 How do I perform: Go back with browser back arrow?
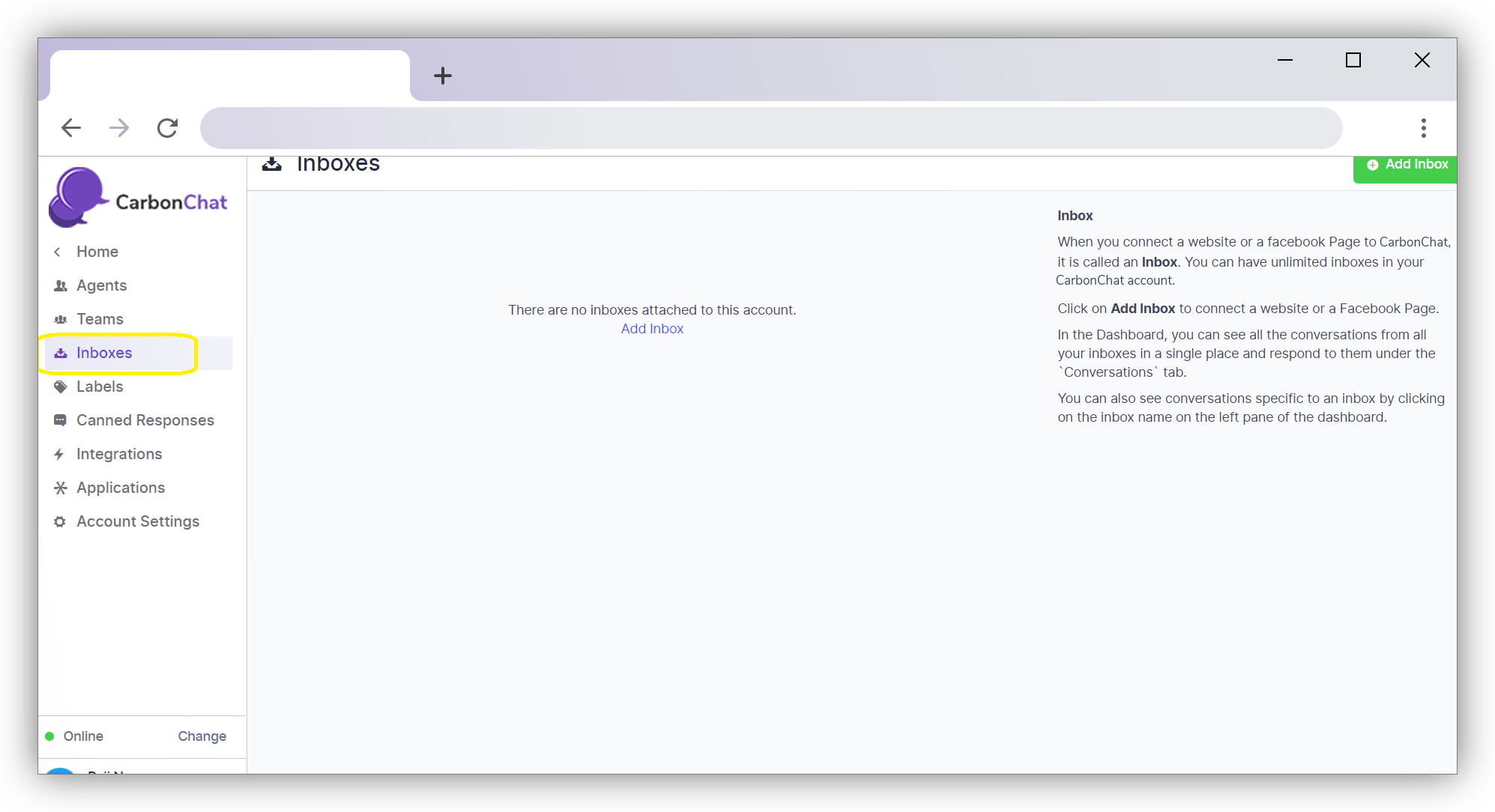point(71,128)
